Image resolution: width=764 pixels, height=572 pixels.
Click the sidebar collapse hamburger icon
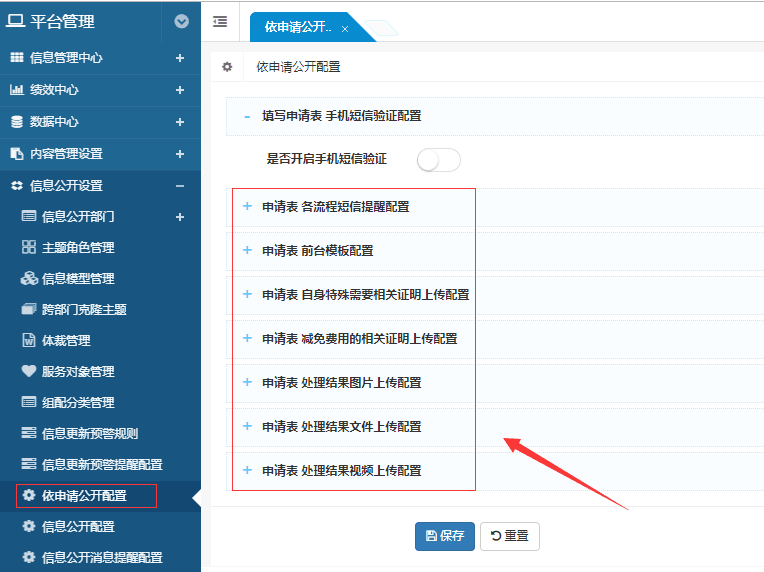pyautogui.click(x=220, y=21)
